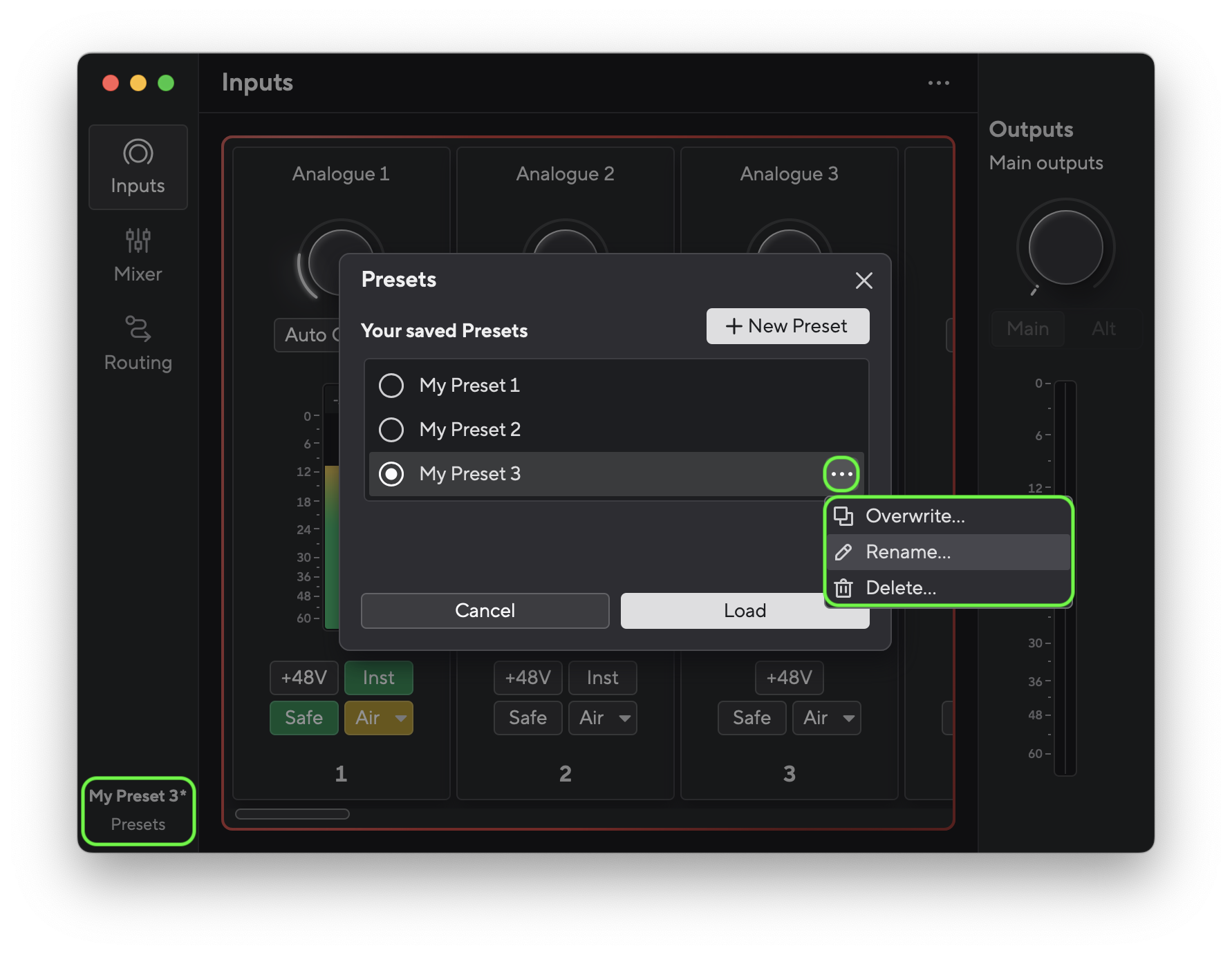Click the Delete trash icon

pos(842,588)
